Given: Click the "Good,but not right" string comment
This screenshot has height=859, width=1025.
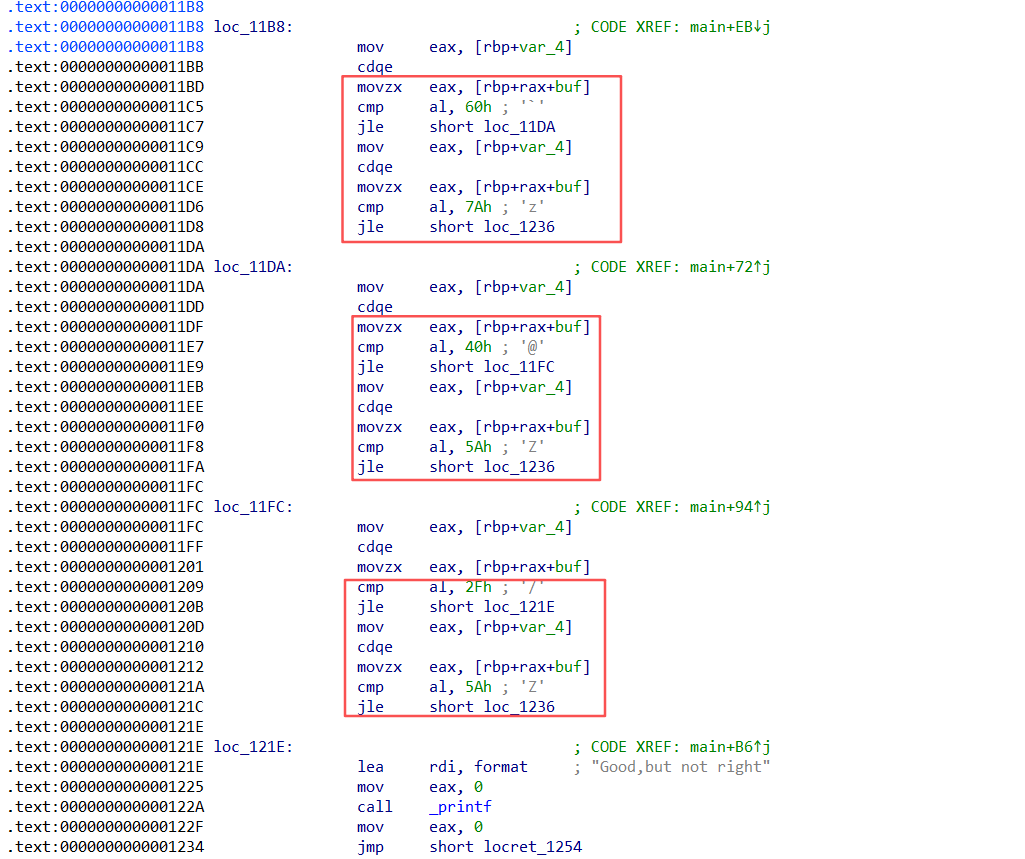Looking at the screenshot, I should tap(680, 767).
